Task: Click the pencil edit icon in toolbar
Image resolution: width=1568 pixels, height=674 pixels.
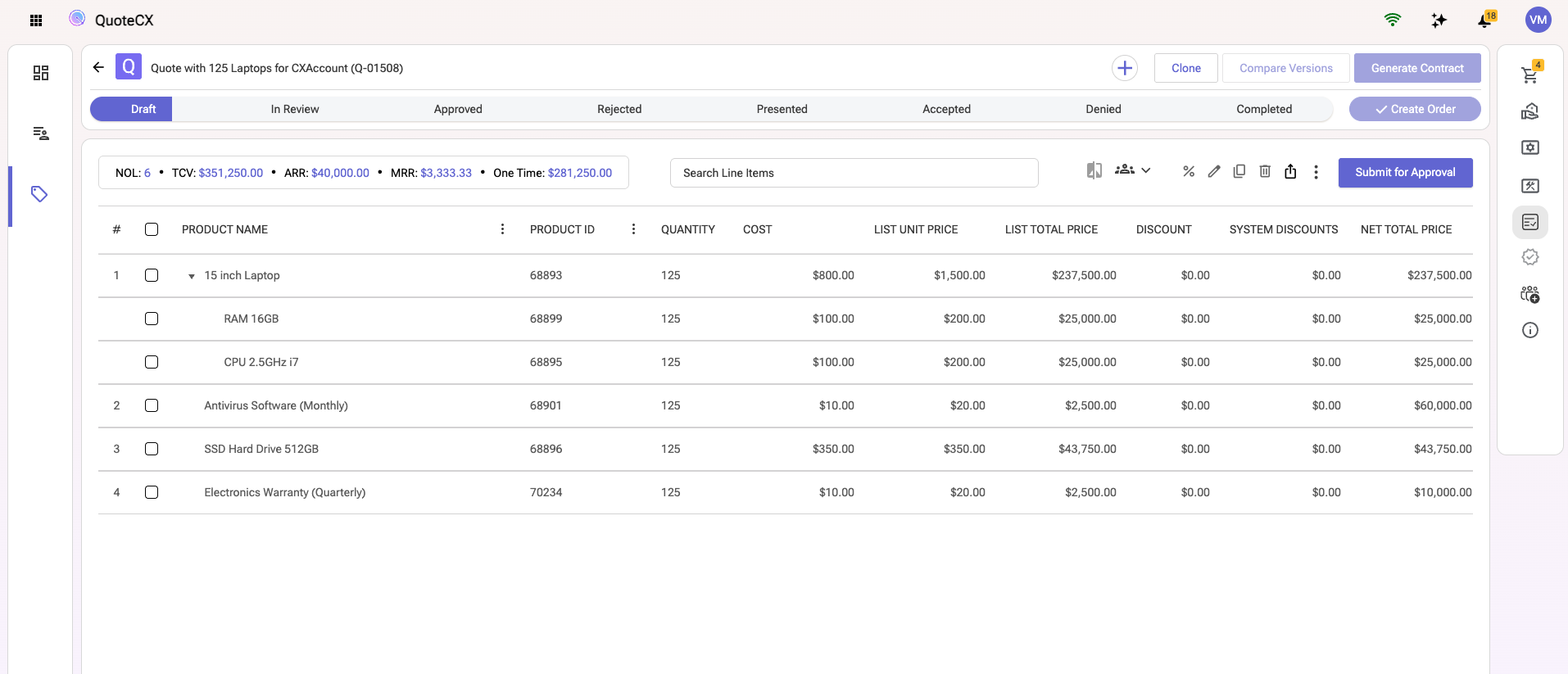Action: (x=1213, y=171)
